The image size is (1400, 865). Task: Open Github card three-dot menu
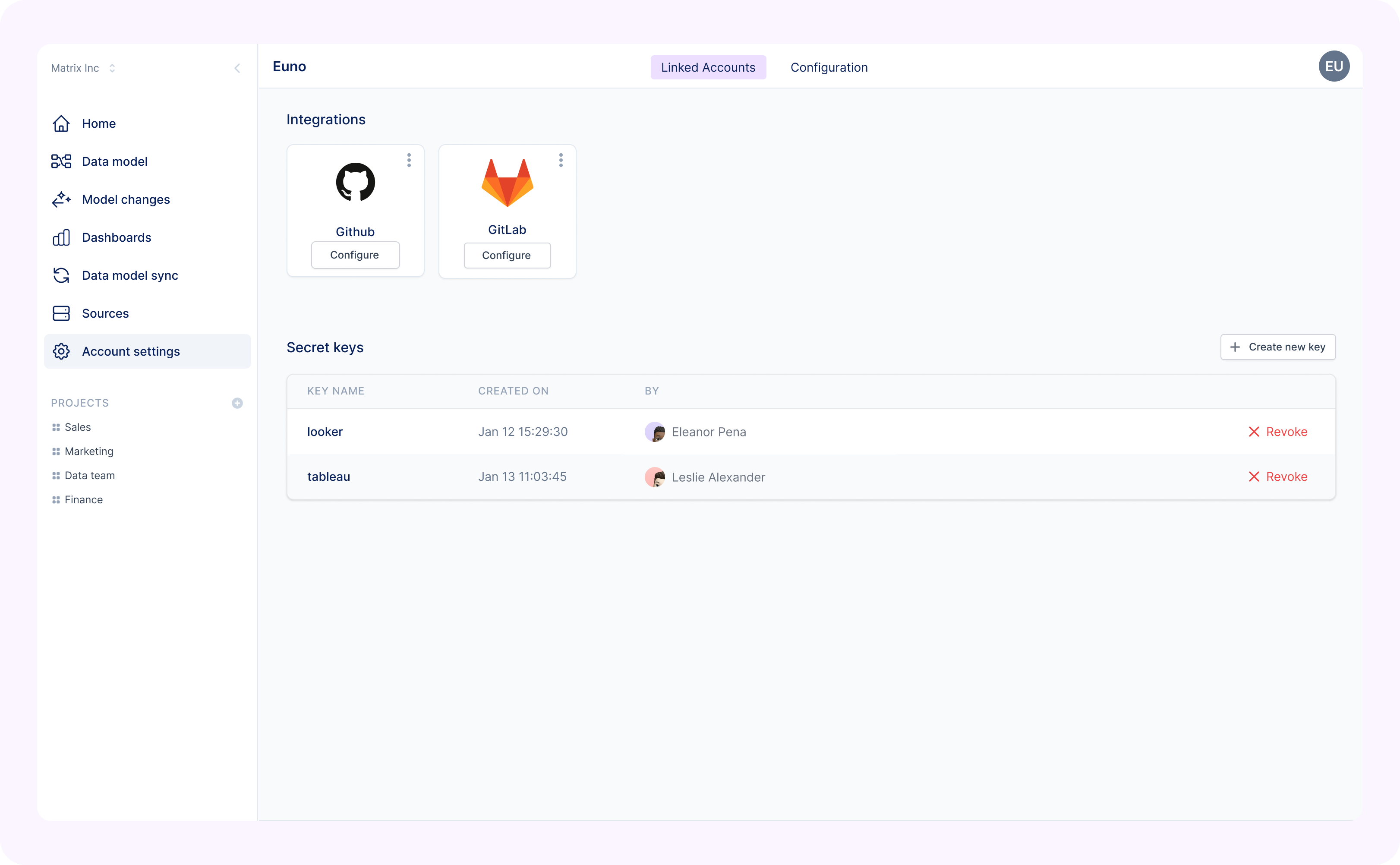pos(409,160)
